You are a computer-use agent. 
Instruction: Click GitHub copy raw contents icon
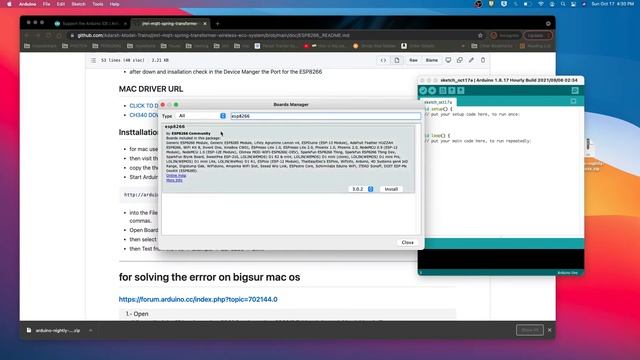pyautogui.click(x=460, y=60)
